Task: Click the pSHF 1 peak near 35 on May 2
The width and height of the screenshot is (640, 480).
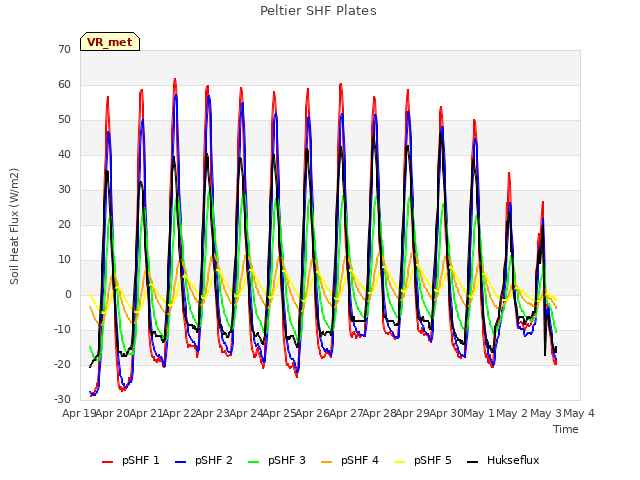Action: click(x=509, y=173)
